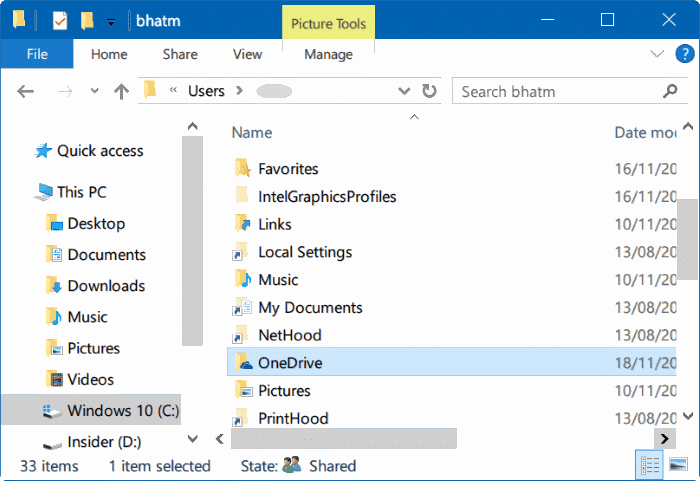
Task: Open Videos in the navigation pane
Action: click(x=90, y=380)
